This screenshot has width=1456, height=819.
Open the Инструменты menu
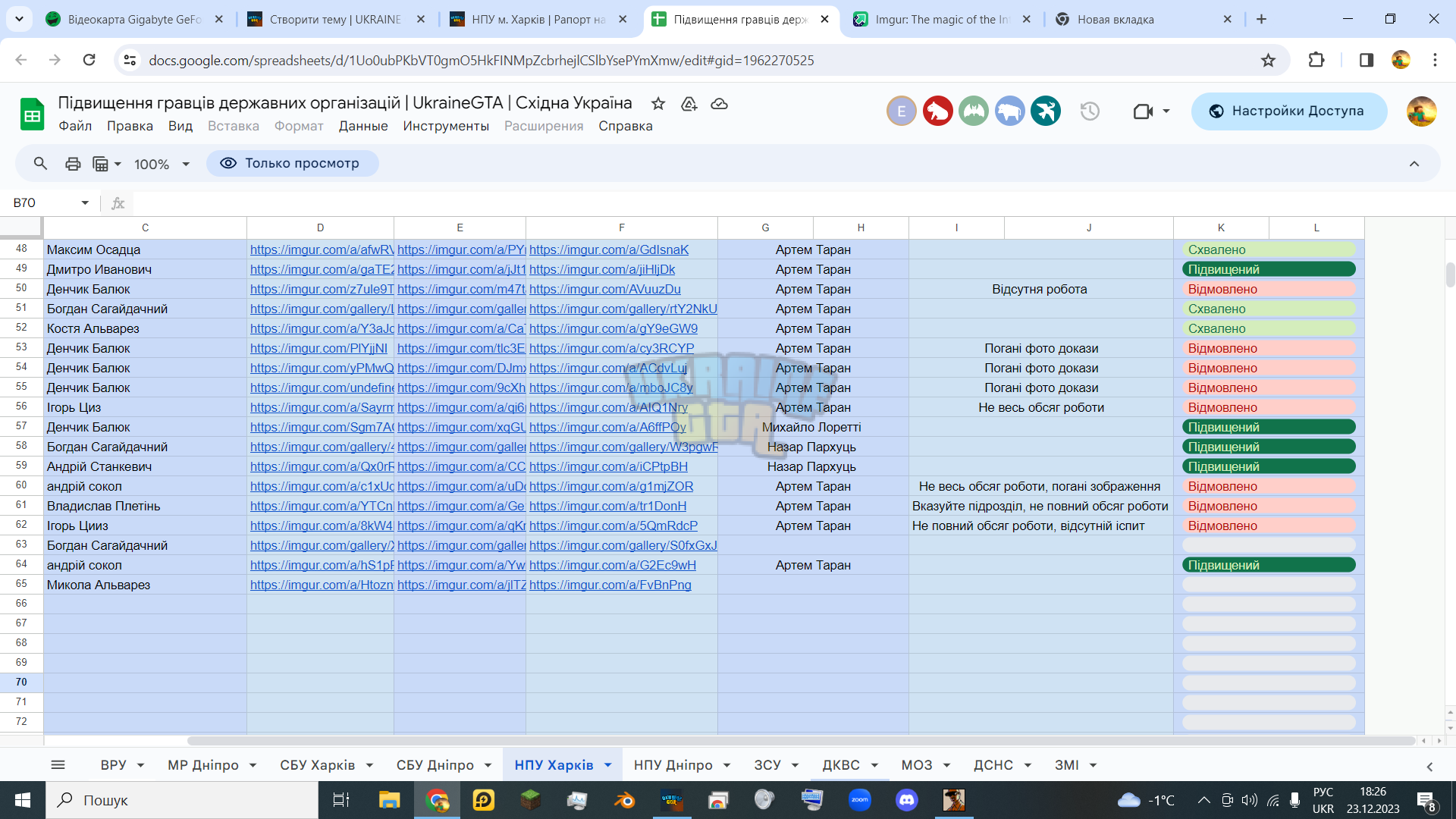click(x=446, y=126)
